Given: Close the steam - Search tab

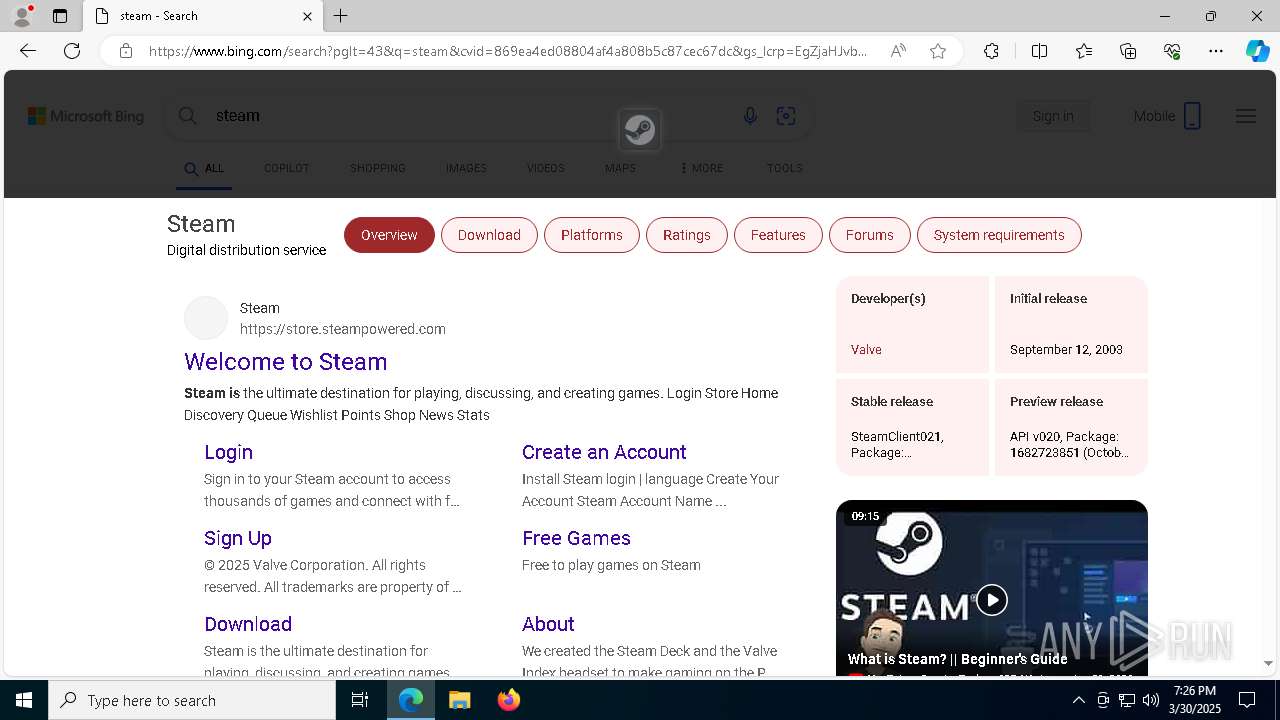Looking at the screenshot, I should point(308,16).
